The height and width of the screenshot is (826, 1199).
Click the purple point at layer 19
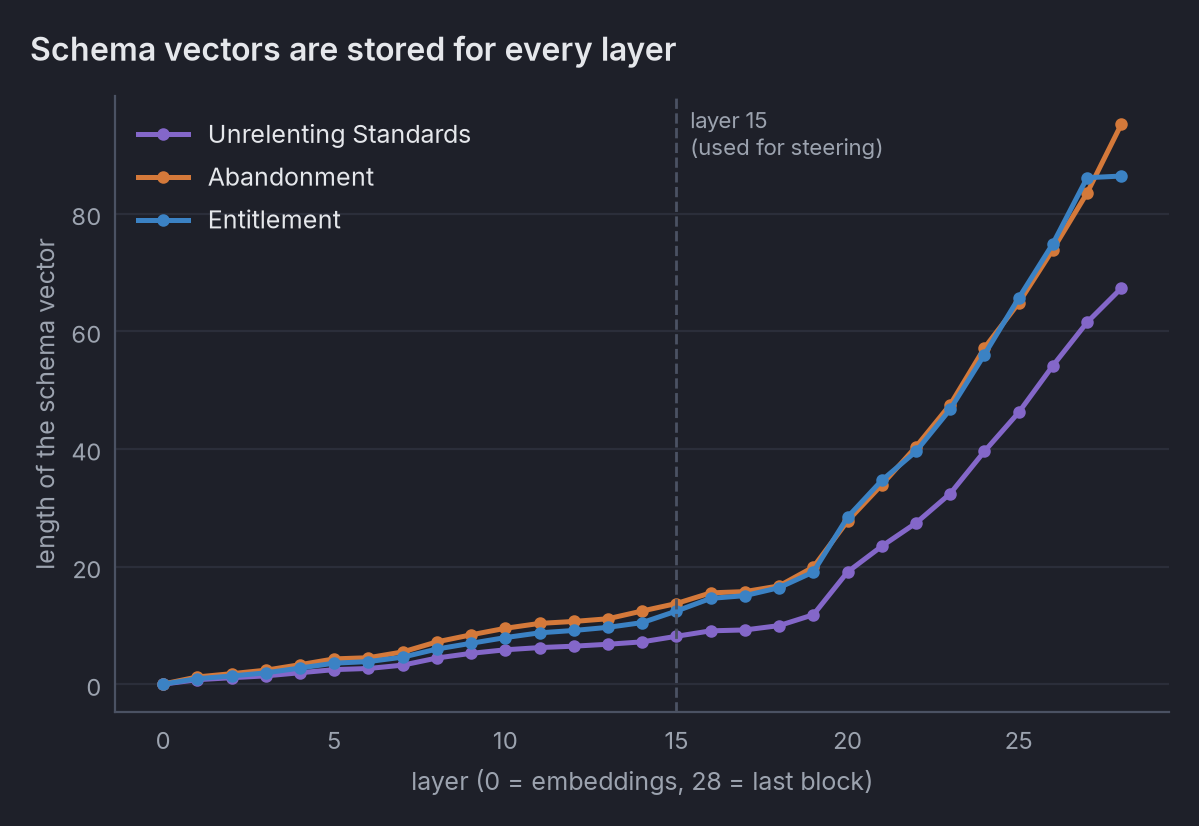coord(813,615)
